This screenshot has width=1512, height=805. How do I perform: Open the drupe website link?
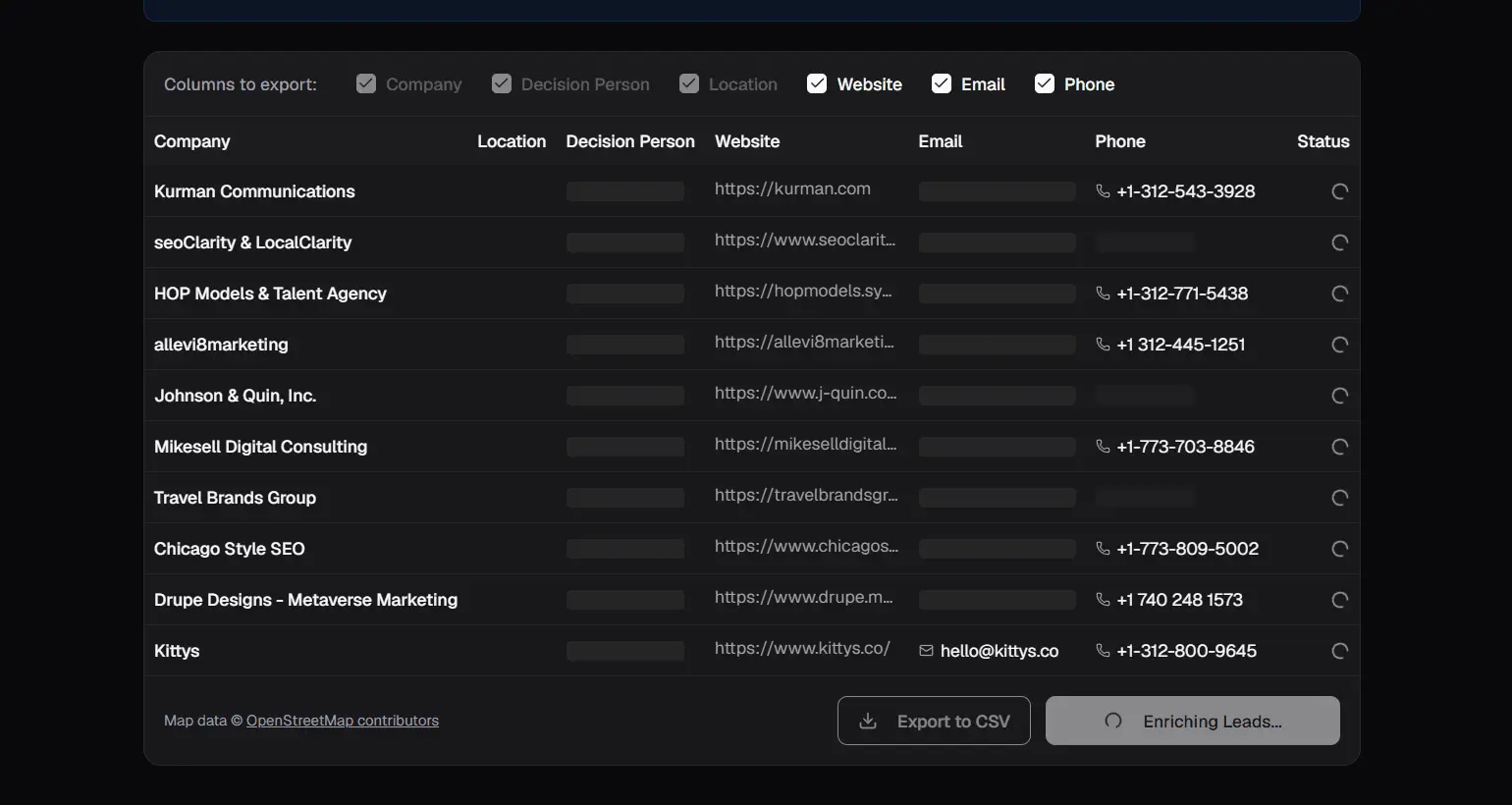804,597
